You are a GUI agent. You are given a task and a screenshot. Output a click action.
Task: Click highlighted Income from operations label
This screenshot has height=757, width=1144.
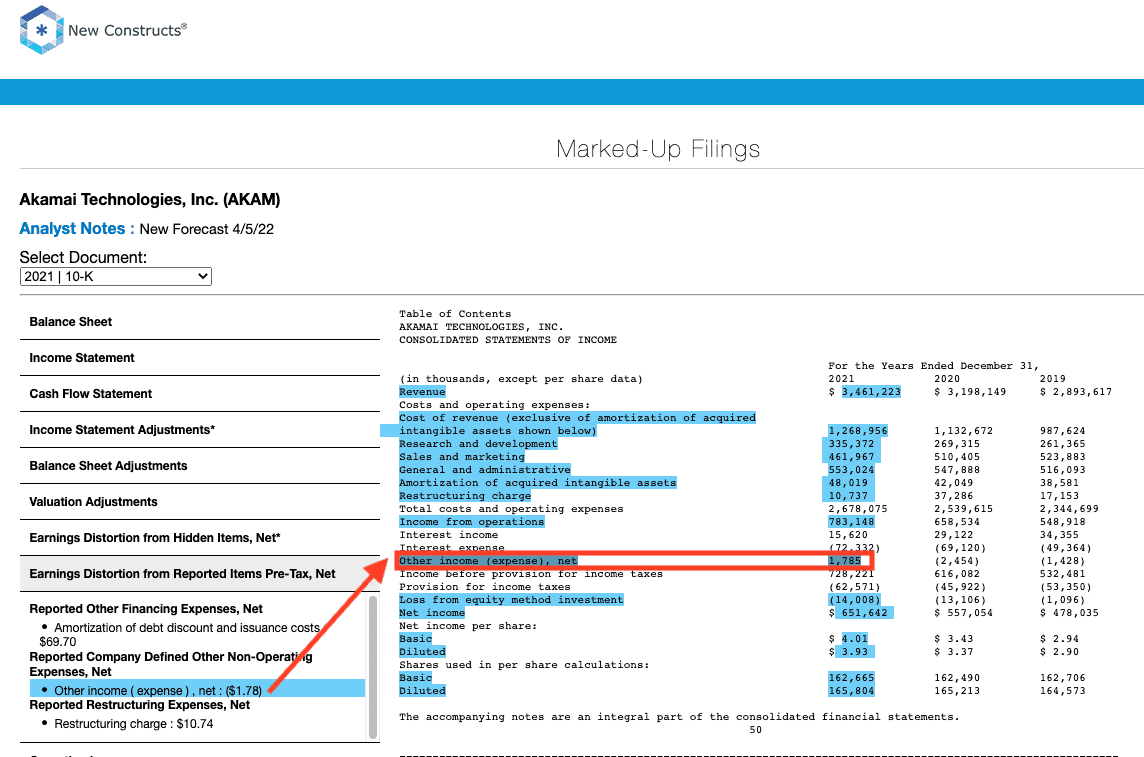pos(471,521)
